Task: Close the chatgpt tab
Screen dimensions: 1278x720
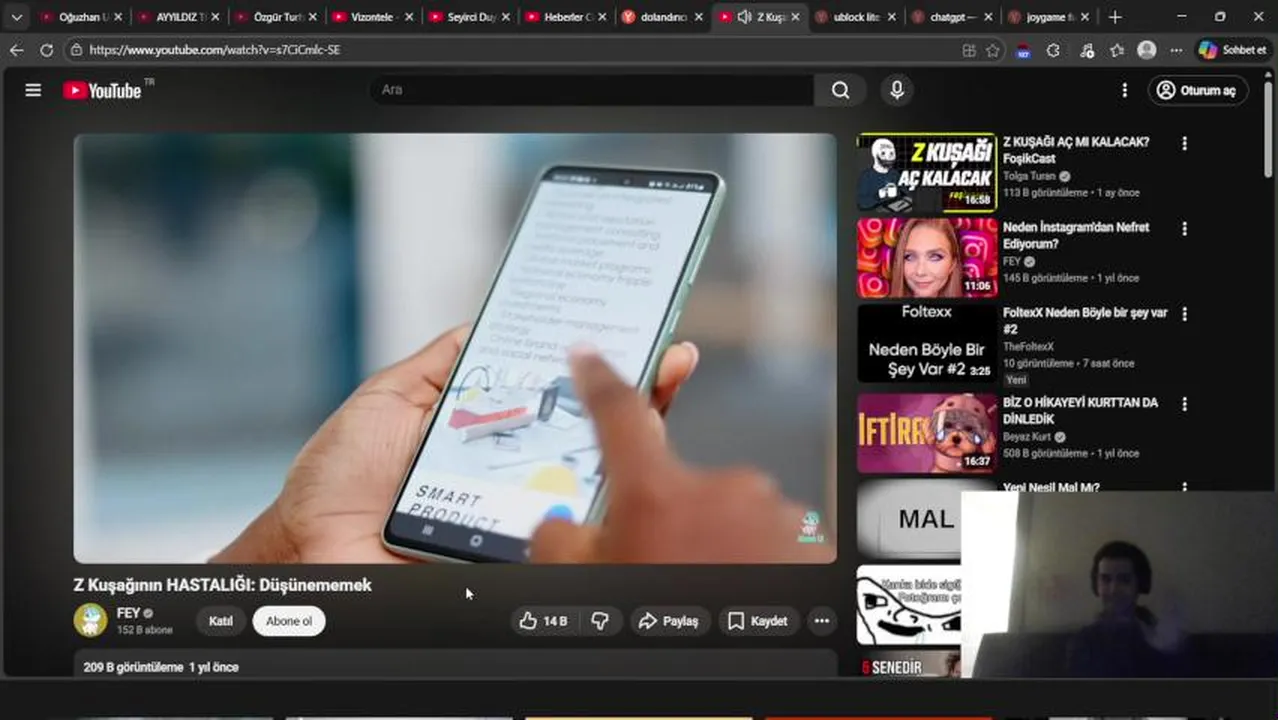Action: (988, 17)
